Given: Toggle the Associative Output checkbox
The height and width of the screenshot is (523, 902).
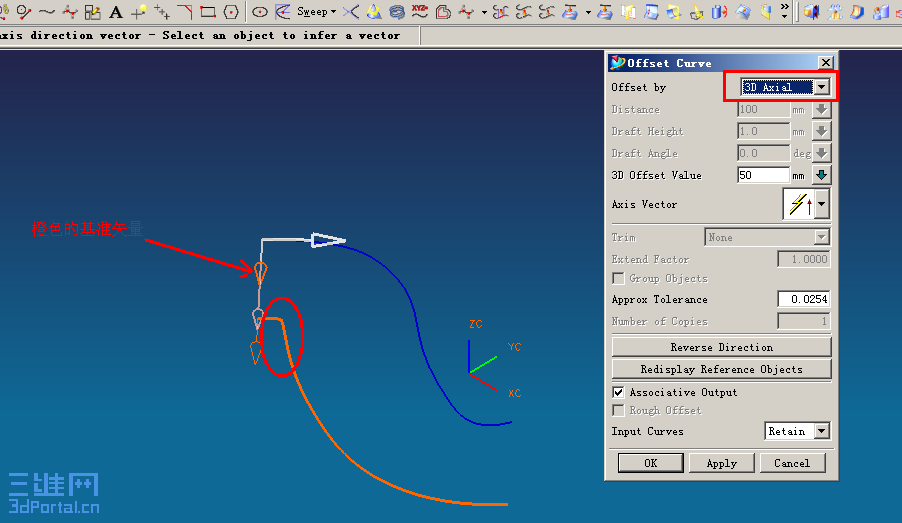Looking at the screenshot, I should coord(618,392).
